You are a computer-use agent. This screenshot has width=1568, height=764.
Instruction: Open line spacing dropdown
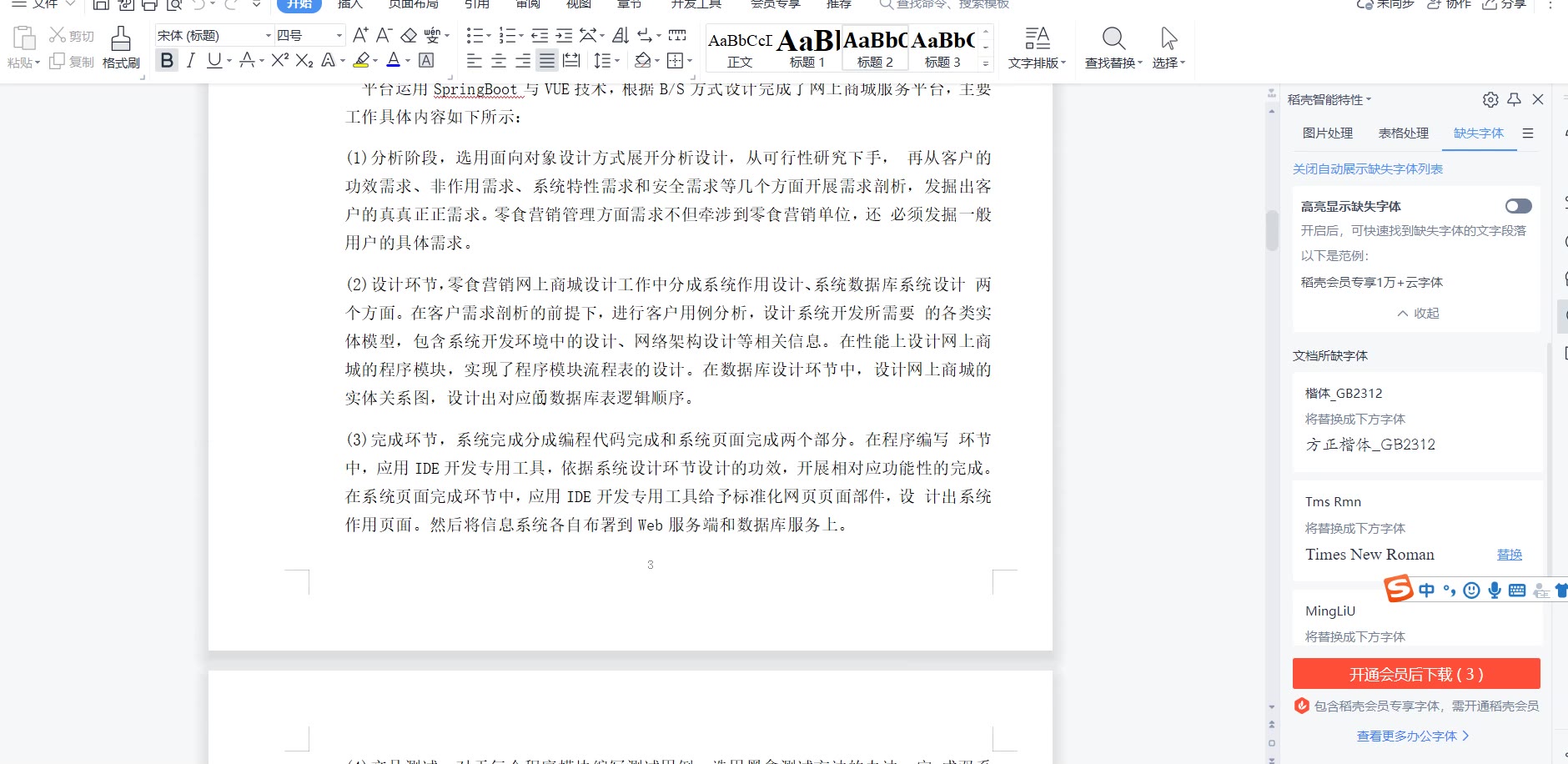(617, 61)
